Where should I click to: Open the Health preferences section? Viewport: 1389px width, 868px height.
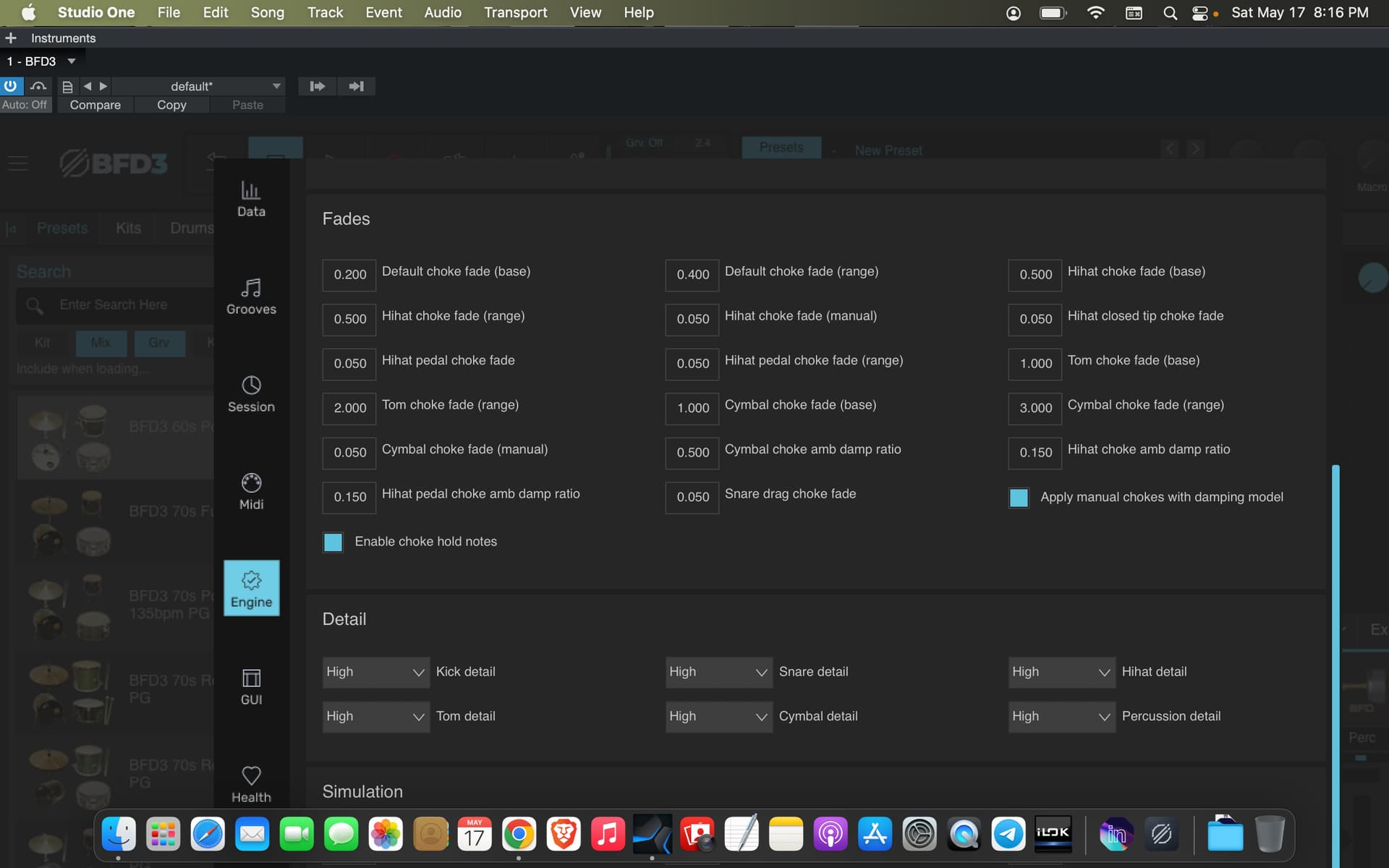click(x=251, y=784)
